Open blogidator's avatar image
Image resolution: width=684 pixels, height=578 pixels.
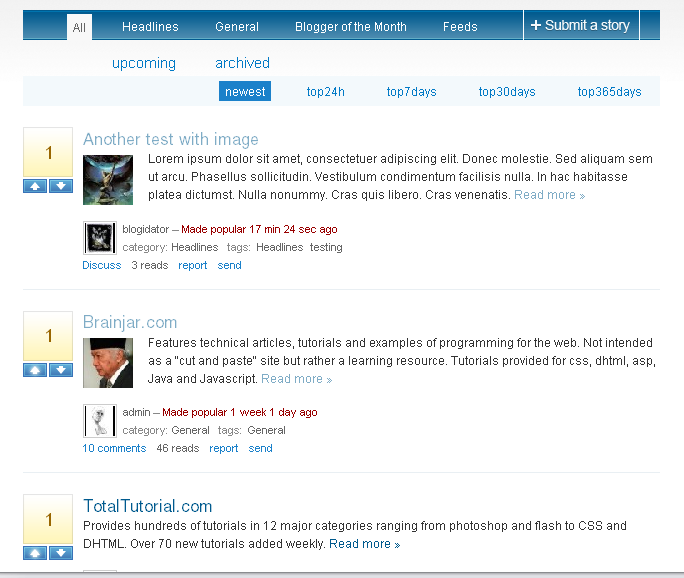coord(100,238)
